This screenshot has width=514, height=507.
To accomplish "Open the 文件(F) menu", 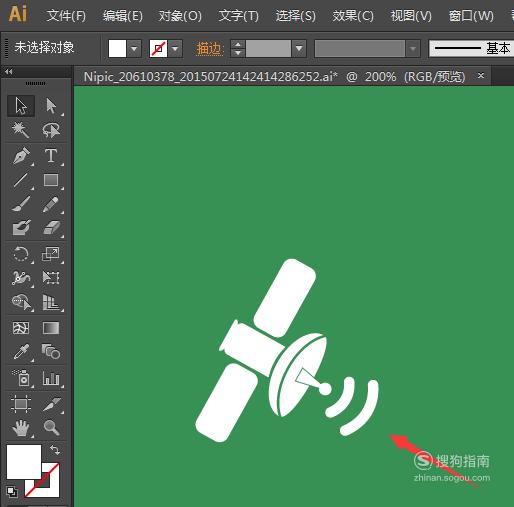I will 66,16.
